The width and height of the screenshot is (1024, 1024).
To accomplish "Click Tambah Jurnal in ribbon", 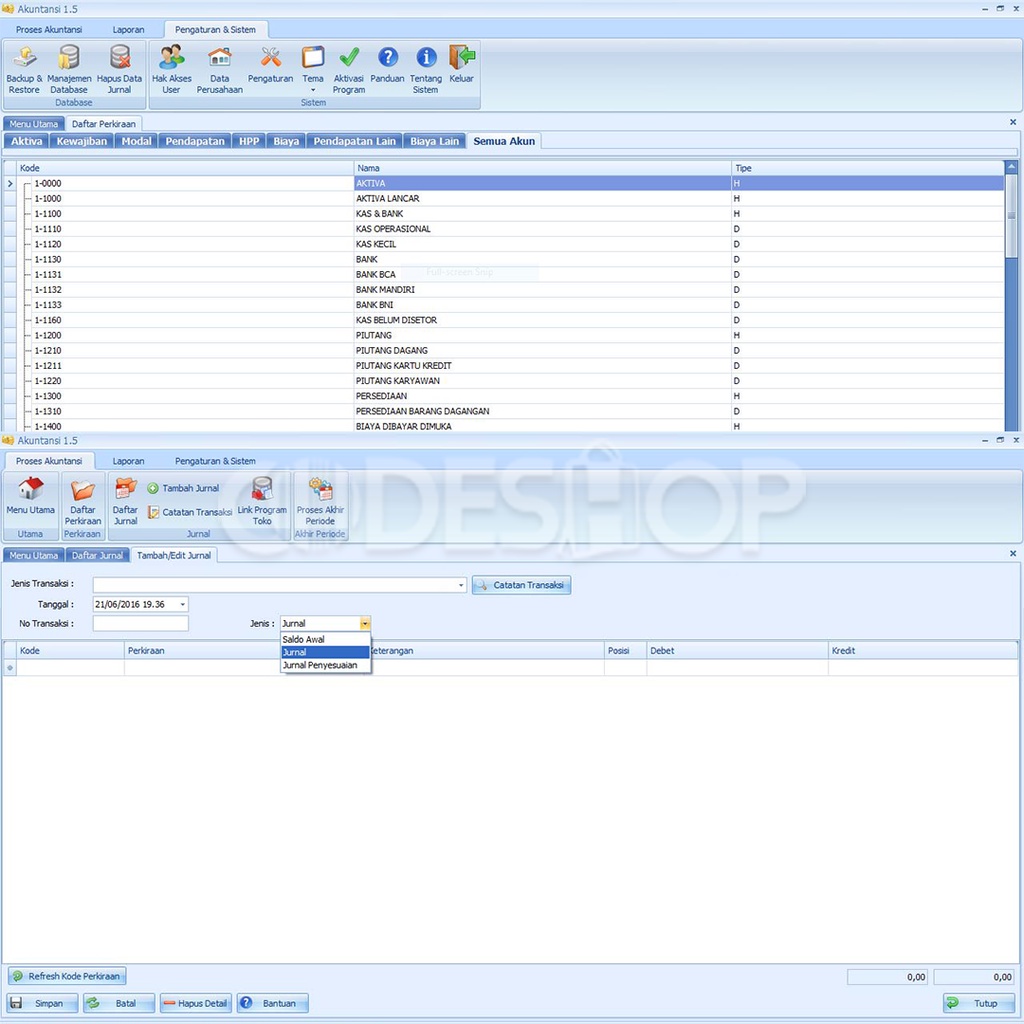I will pyautogui.click(x=184, y=488).
